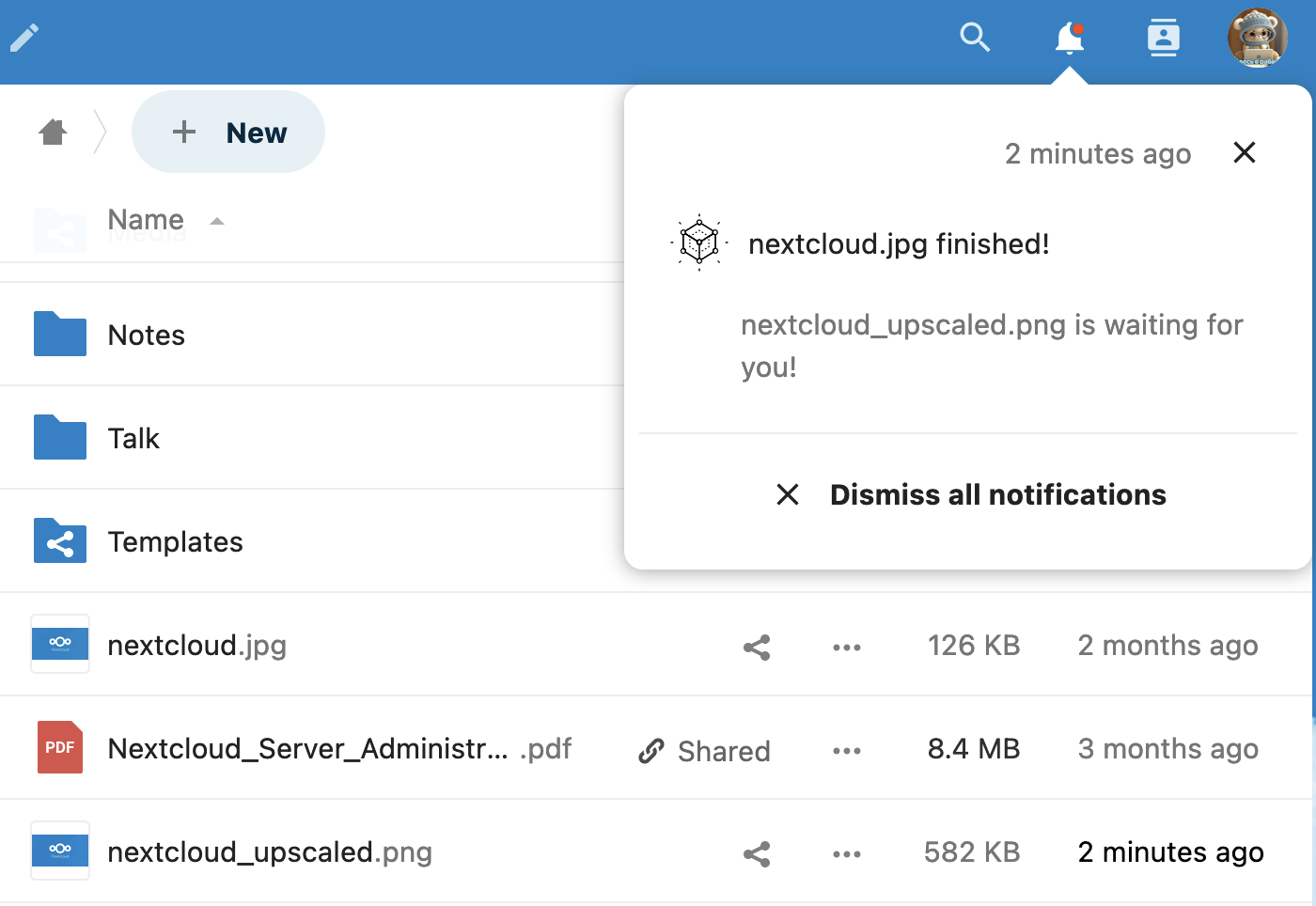Open the contacts menu icon
Image resolution: width=1316 pixels, height=906 pixels.
[x=1164, y=38]
